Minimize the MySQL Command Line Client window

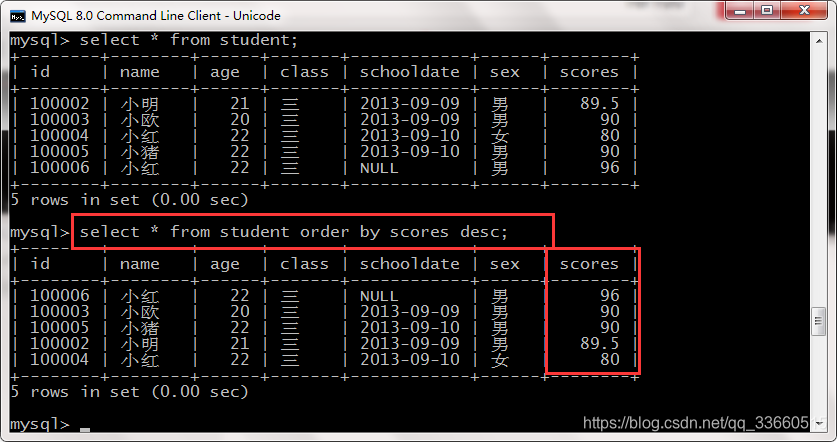tap(740, 10)
